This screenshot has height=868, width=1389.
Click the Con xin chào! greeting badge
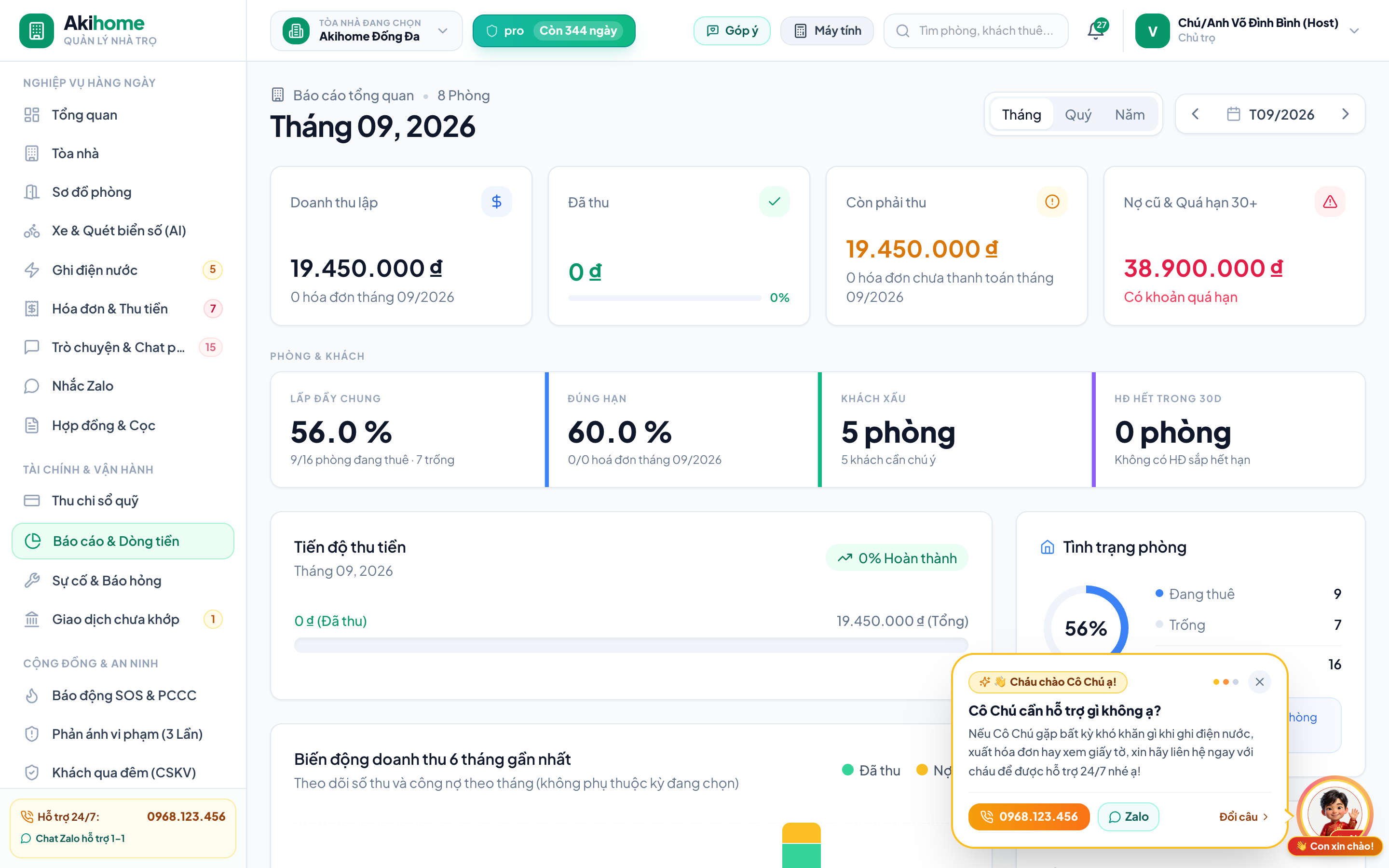[x=1335, y=846]
